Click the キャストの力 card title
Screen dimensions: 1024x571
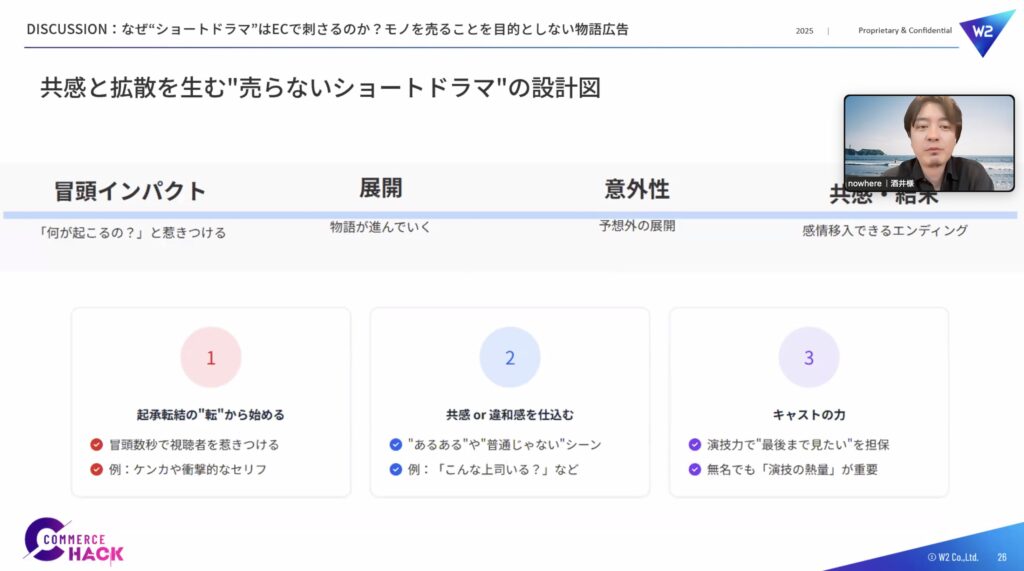[809, 414]
